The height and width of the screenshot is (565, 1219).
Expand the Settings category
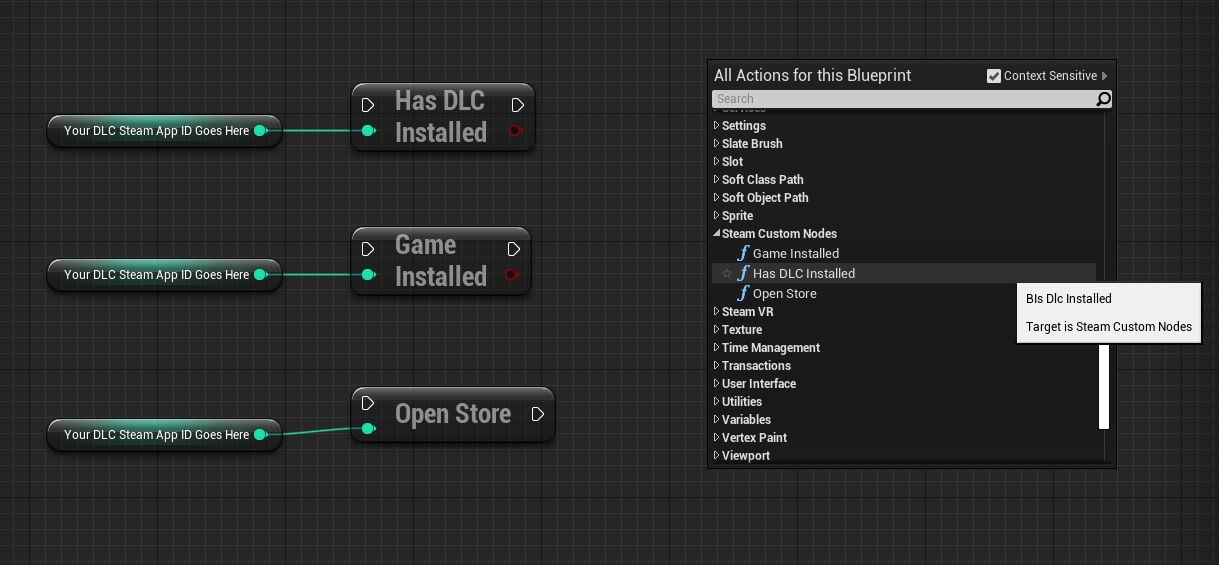(x=716, y=126)
